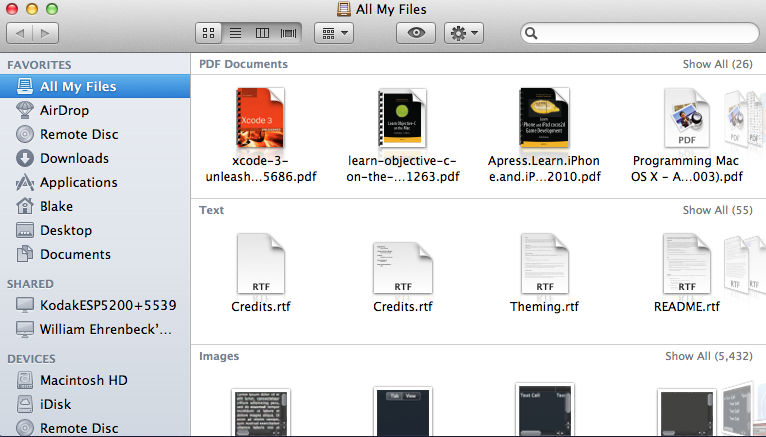This screenshot has width=766, height=437.
Task: Click the Favorites sidebar heading
Action: pyautogui.click(x=39, y=65)
